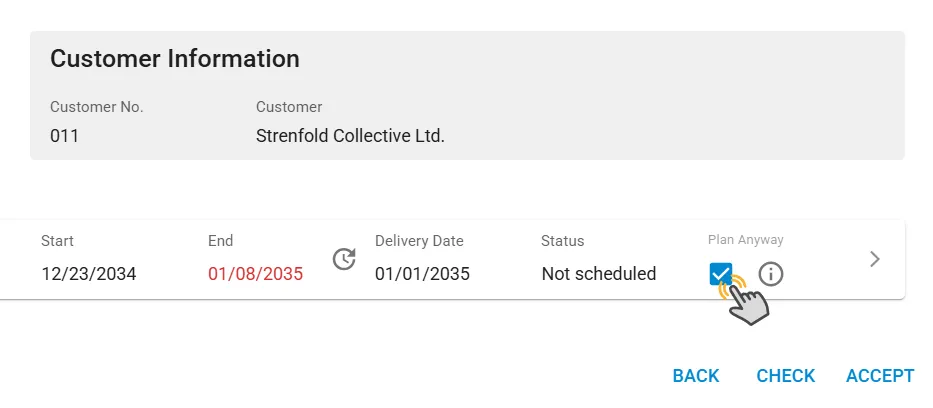
Task: Select the start date 12/23/2034
Action: point(89,274)
